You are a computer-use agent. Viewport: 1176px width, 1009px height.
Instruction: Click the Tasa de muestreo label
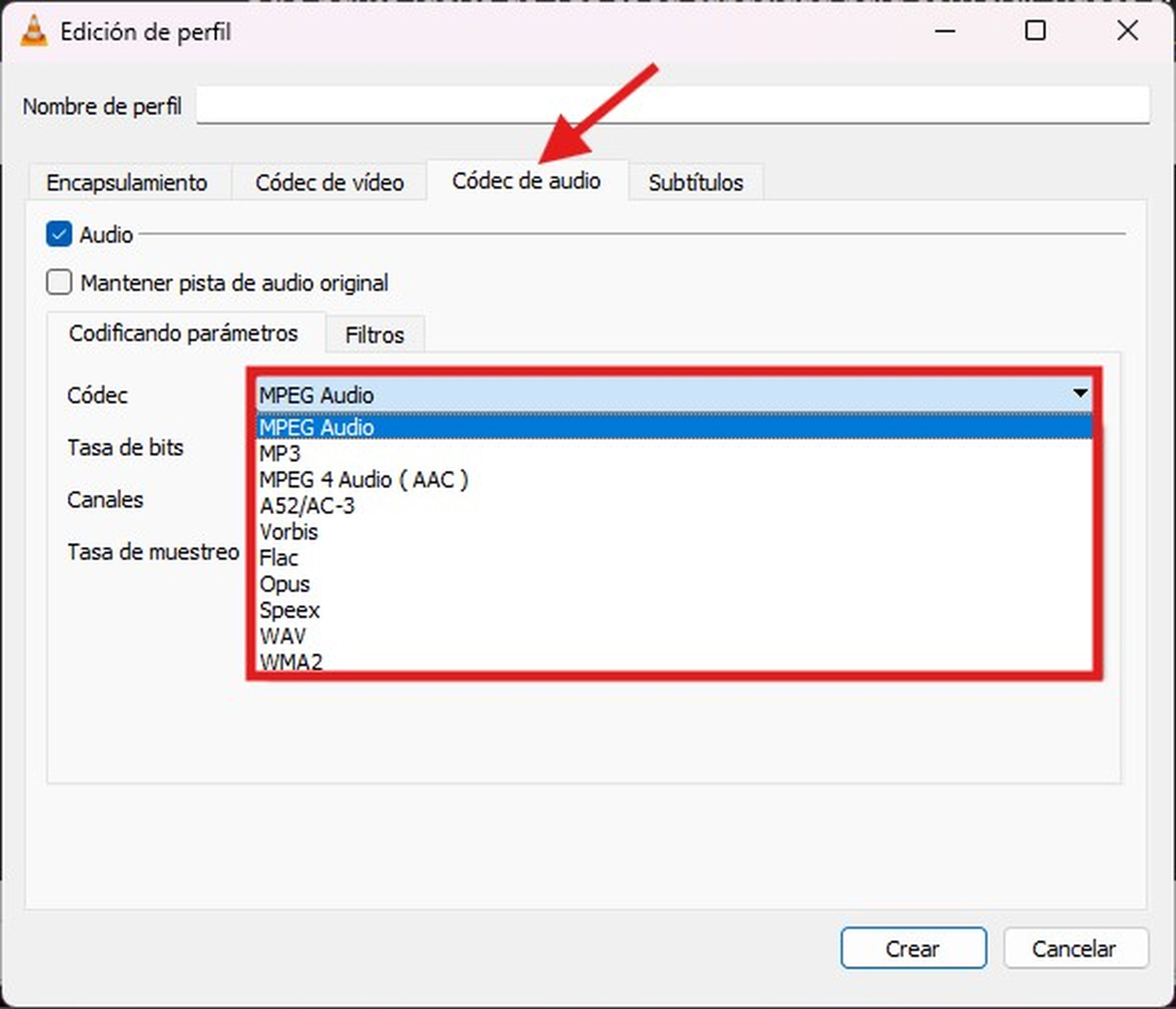coord(153,552)
